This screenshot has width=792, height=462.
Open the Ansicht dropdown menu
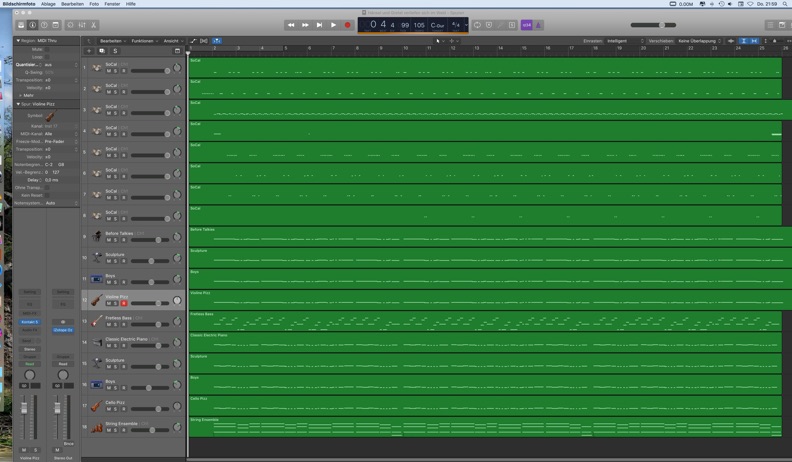(173, 41)
